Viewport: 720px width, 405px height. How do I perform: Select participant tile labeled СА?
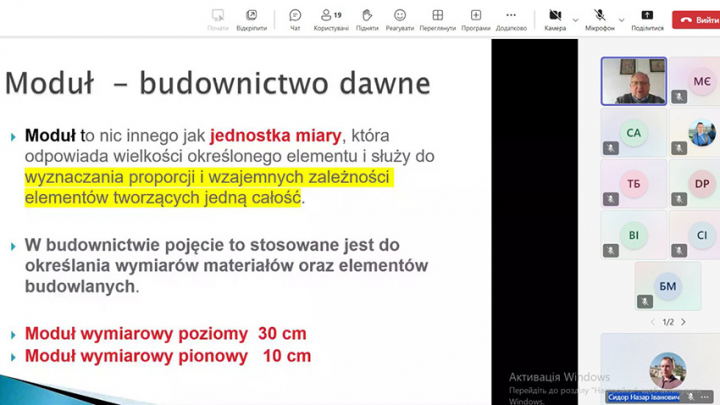click(x=633, y=133)
